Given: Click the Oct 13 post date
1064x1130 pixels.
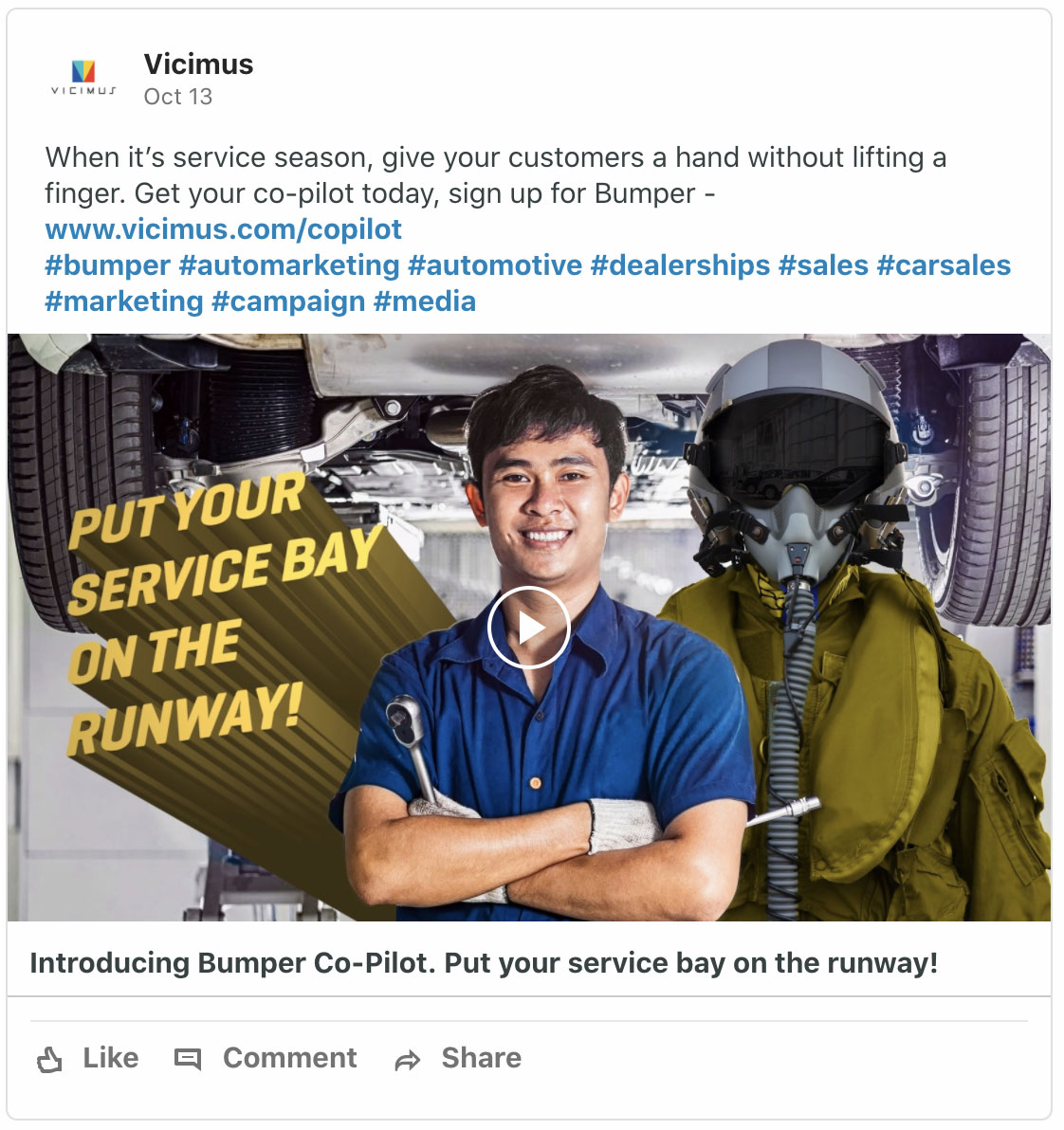Looking at the screenshot, I should pos(178,97).
